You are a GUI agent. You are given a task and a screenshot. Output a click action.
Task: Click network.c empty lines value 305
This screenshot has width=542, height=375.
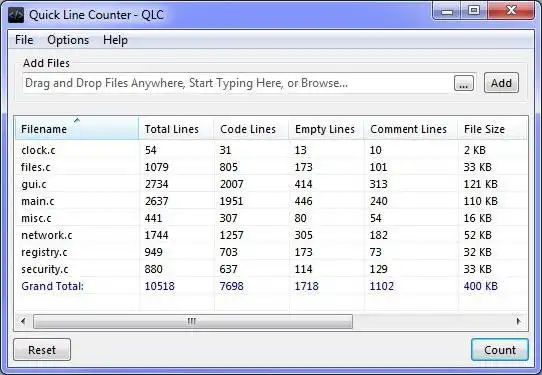point(303,235)
